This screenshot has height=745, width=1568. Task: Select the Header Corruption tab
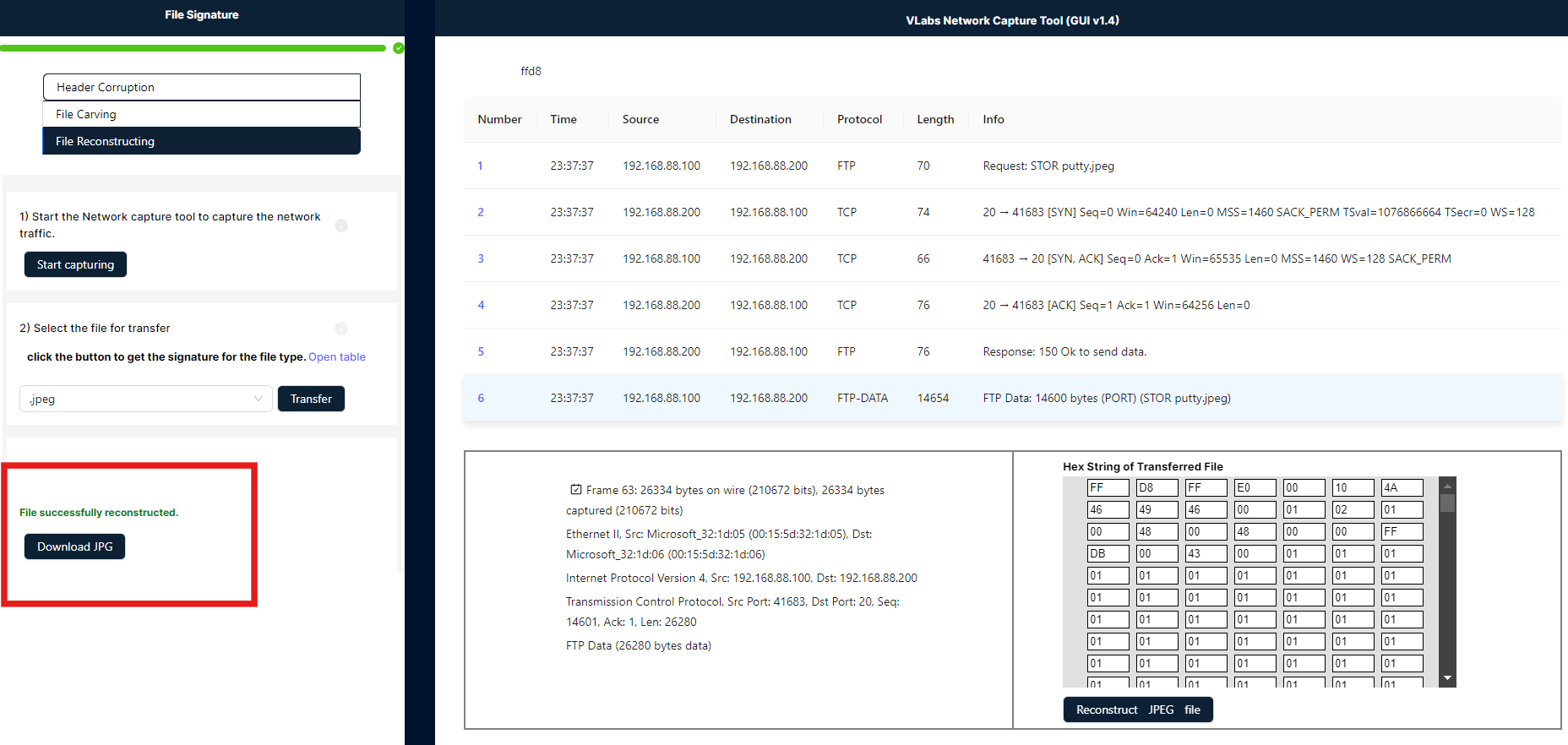click(x=201, y=87)
